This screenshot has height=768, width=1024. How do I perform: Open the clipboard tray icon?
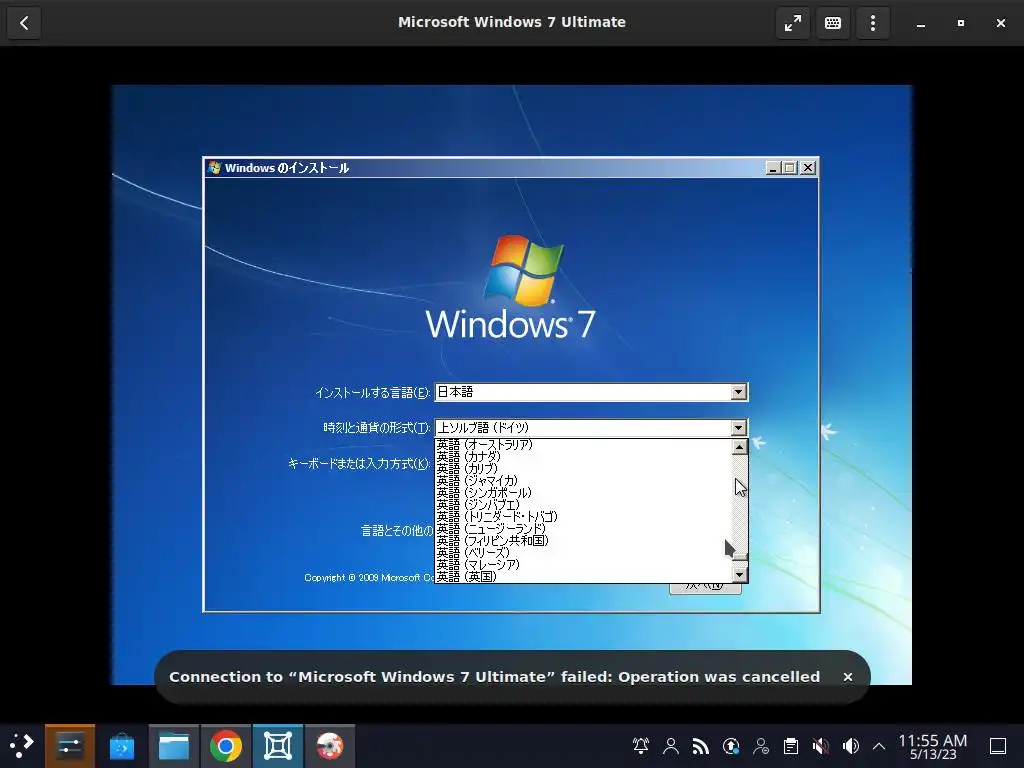coord(791,746)
